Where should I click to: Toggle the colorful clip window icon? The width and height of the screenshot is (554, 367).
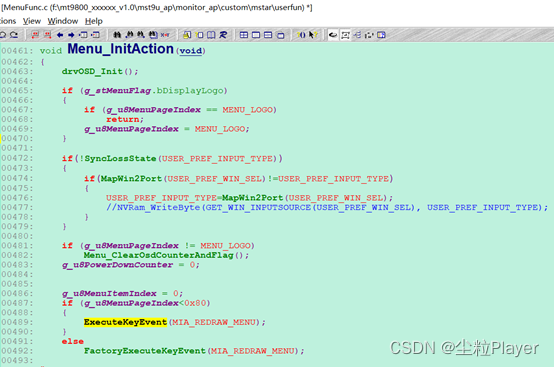381,35
